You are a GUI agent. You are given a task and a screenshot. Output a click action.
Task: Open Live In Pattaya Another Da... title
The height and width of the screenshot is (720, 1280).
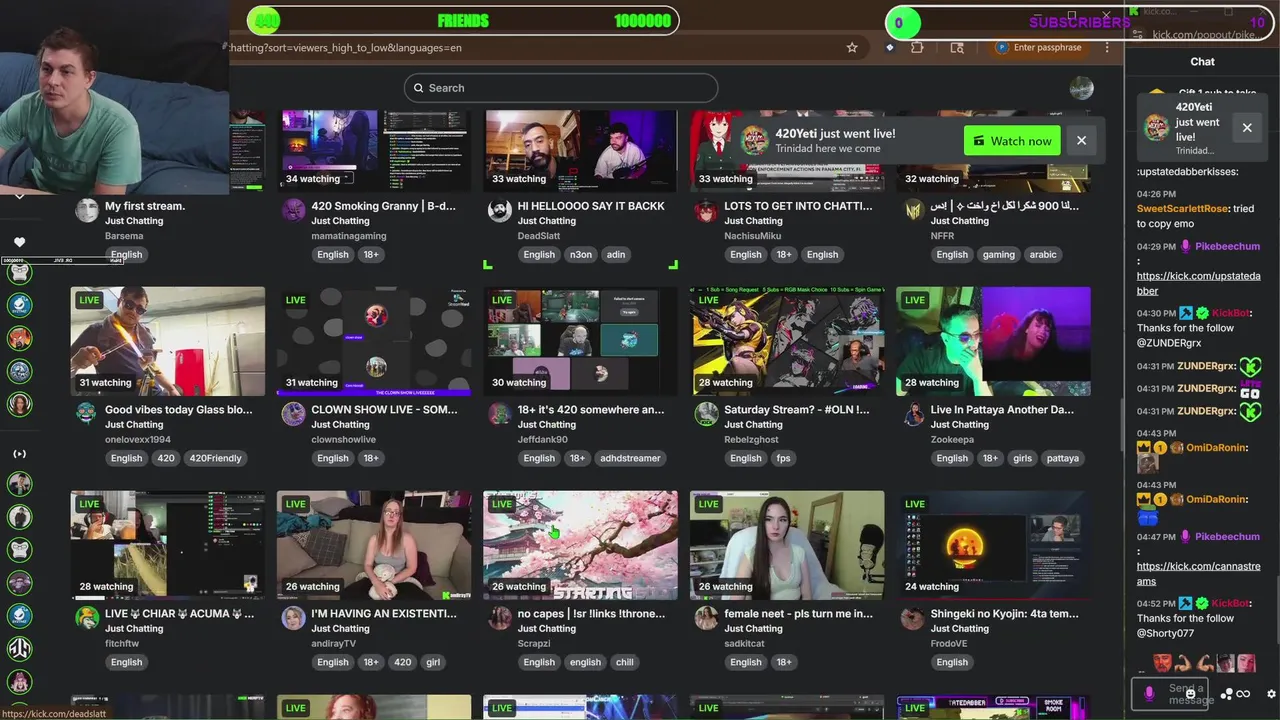(x=1002, y=409)
